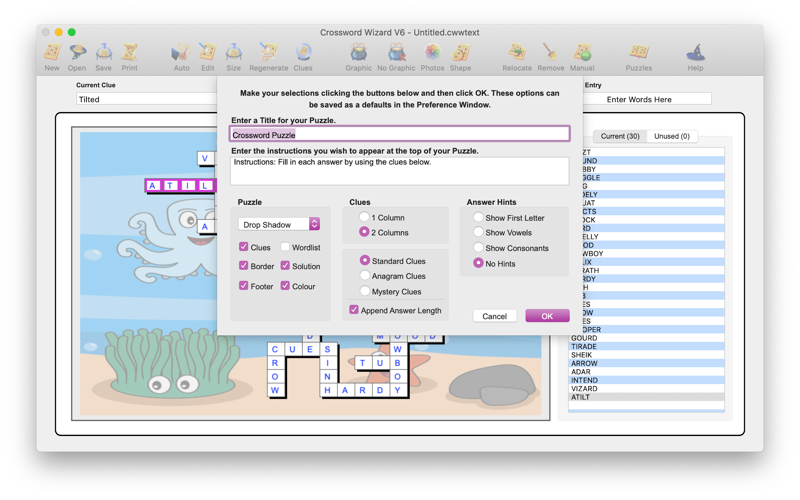
Task: Choose the Shape toolbar icon
Action: pos(460,52)
